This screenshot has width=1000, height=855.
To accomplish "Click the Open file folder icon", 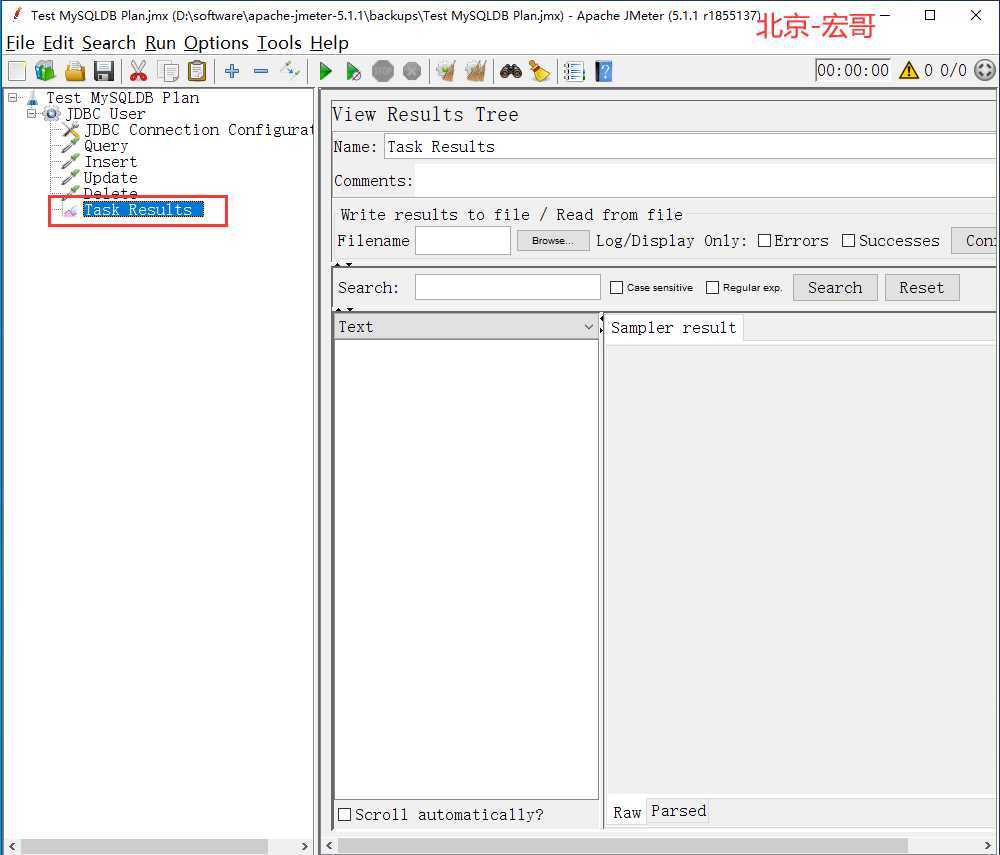I will click(75, 71).
